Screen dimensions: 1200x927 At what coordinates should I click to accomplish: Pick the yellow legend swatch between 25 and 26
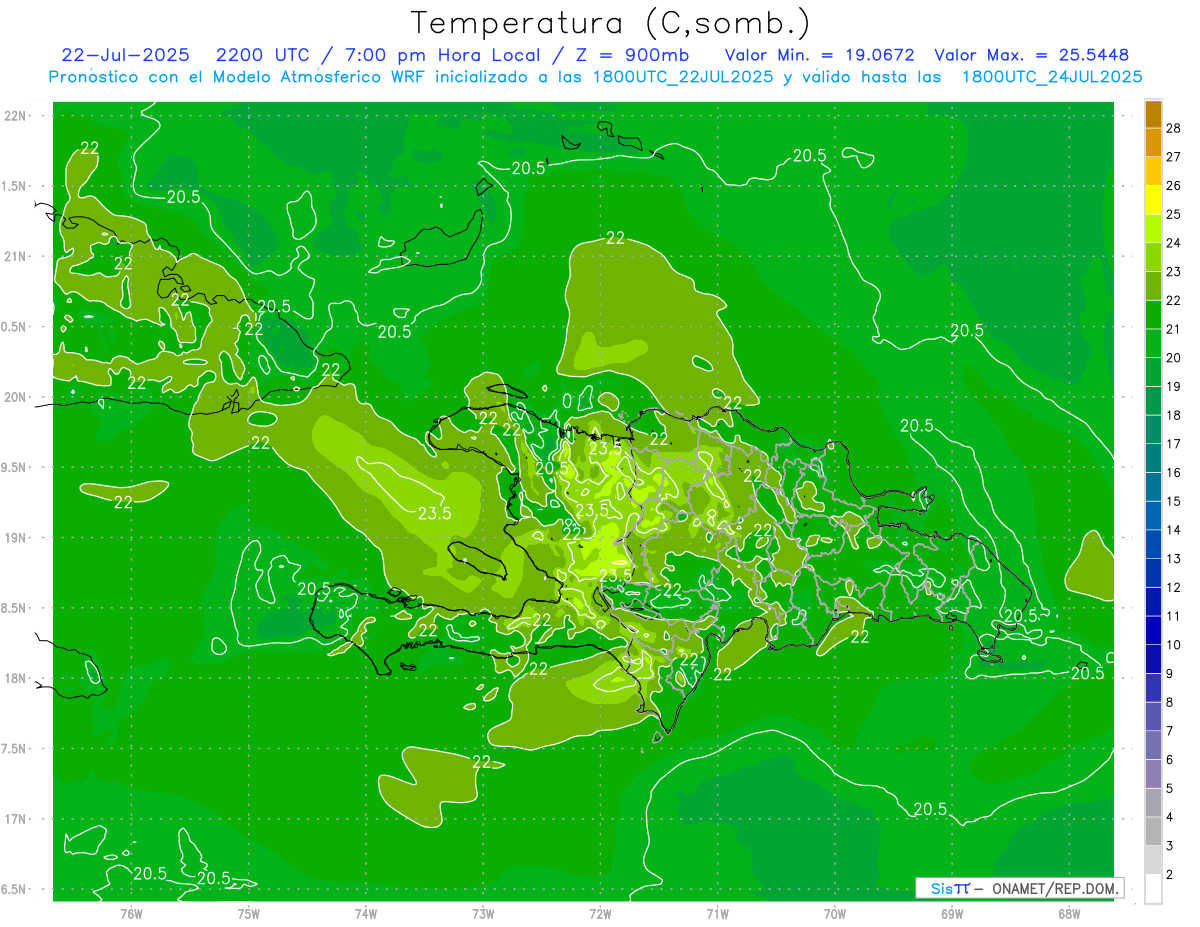1153,200
